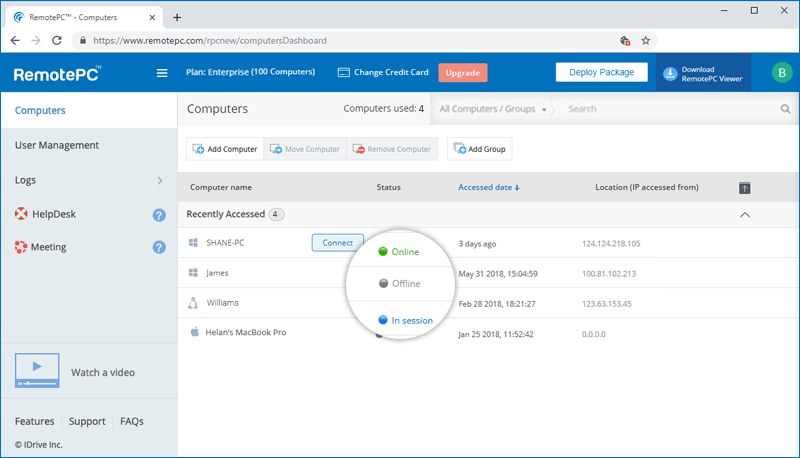Open the Support link
The height and width of the screenshot is (458, 800).
pos(87,421)
